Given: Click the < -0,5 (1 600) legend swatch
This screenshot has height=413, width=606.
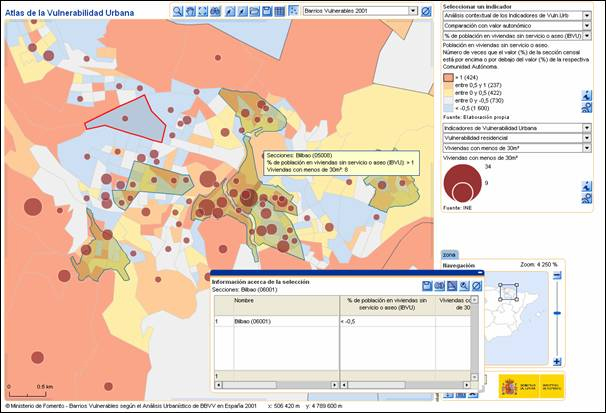Looking at the screenshot, I should pos(448,109).
